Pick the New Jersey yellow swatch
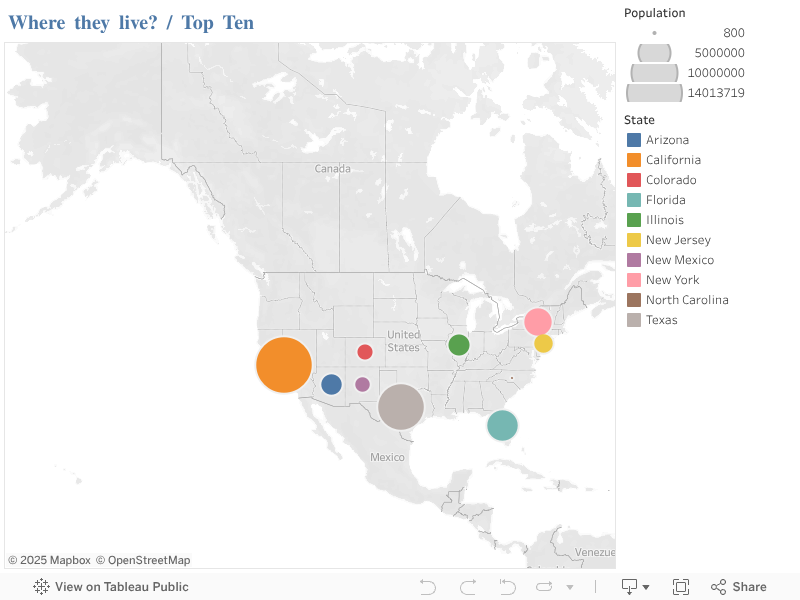 click(634, 240)
